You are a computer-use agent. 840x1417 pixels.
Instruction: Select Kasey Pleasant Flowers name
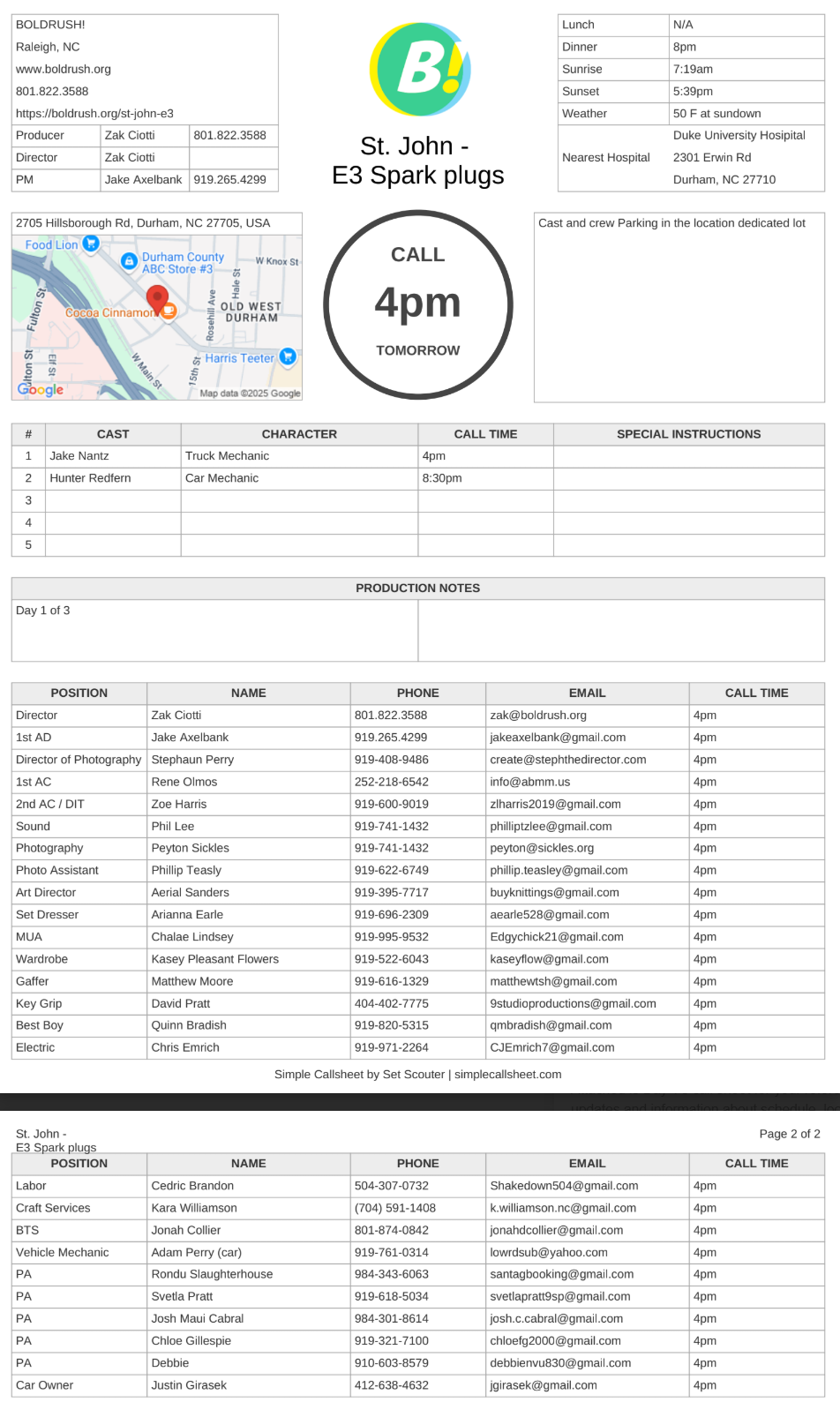pyautogui.click(x=214, y=958)
